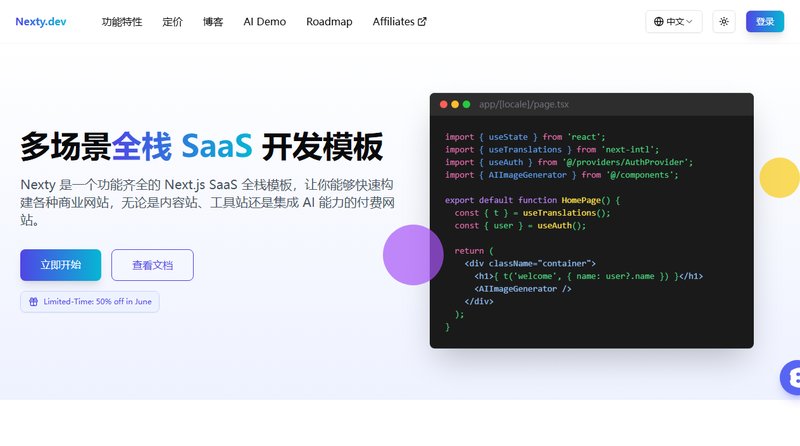Open the AI Demo page
The image size is (800, 446).
[264, 21]
